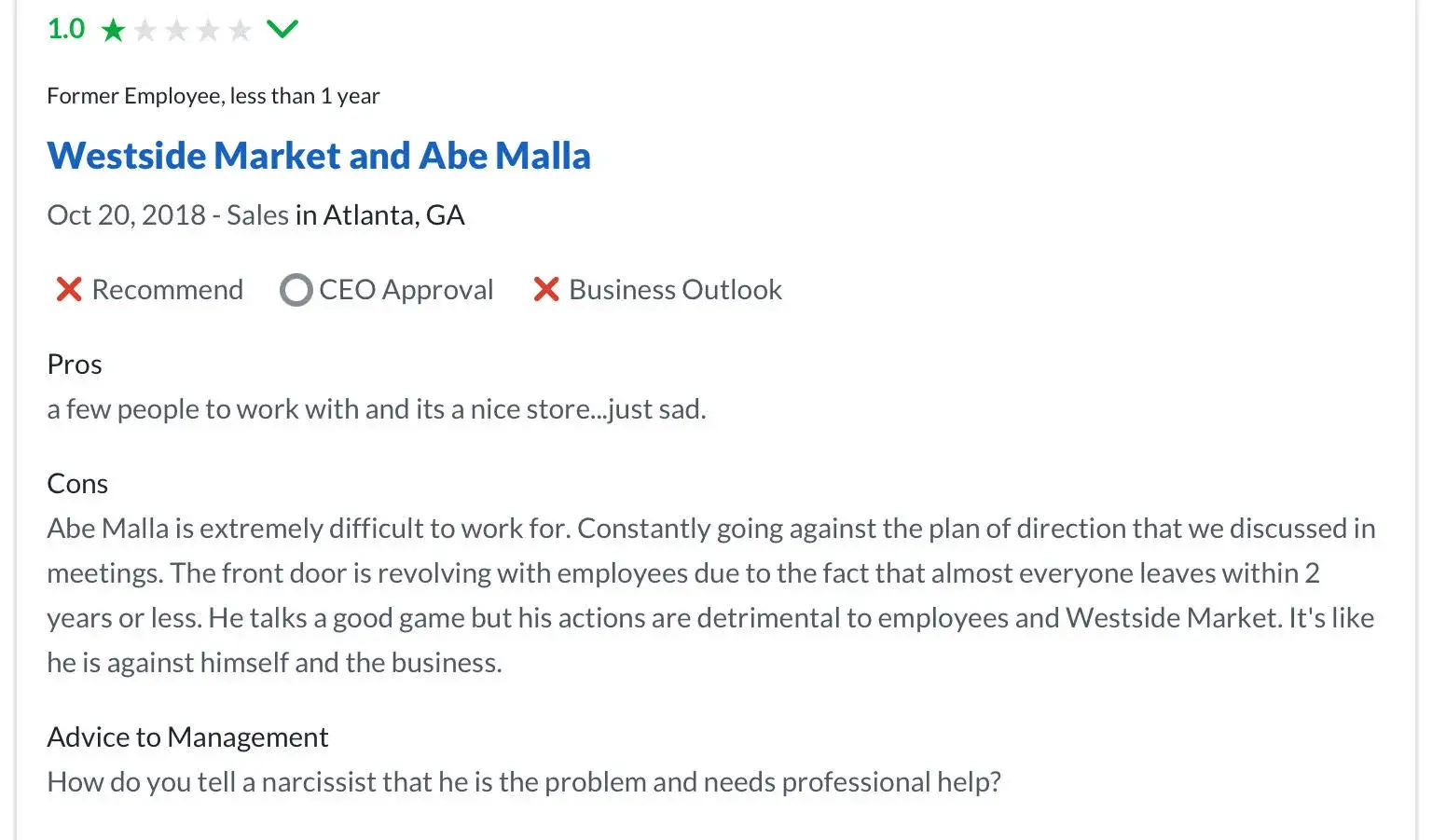Click the red X beside Recommend

[69, 290]
